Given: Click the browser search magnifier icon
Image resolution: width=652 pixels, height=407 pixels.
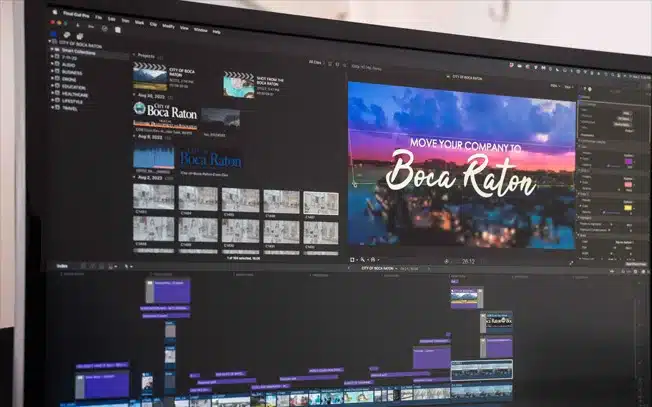Looking at the screenshot, I should pyautogui.click(x=344, y=65).
